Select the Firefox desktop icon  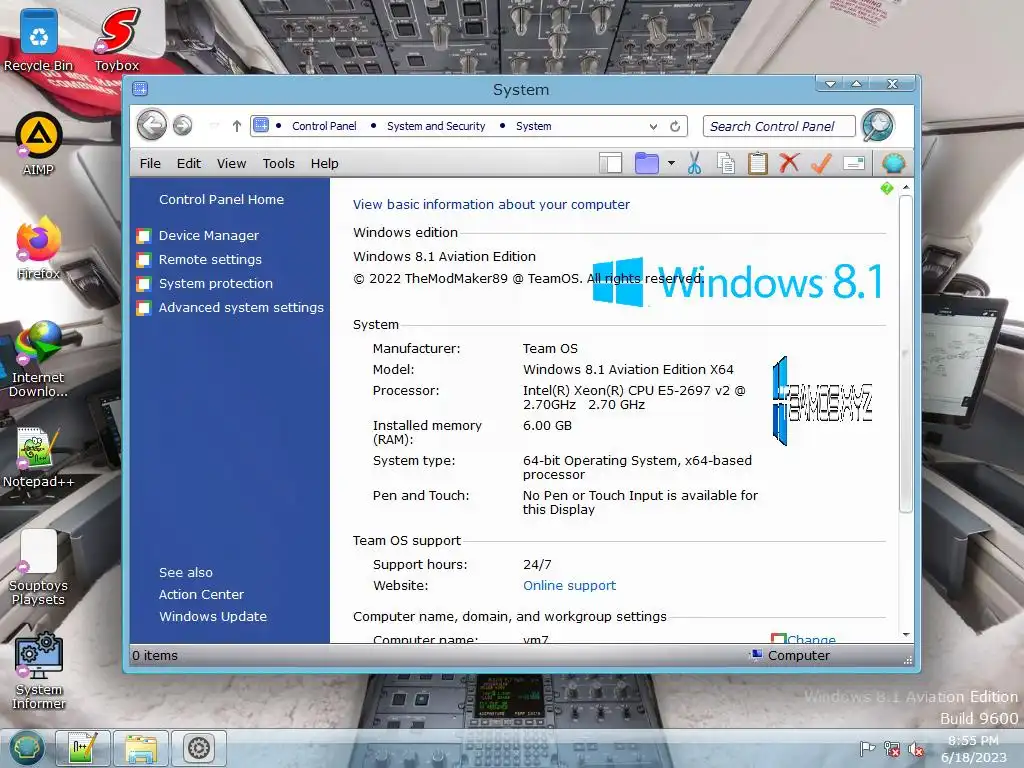click(38, 249)
